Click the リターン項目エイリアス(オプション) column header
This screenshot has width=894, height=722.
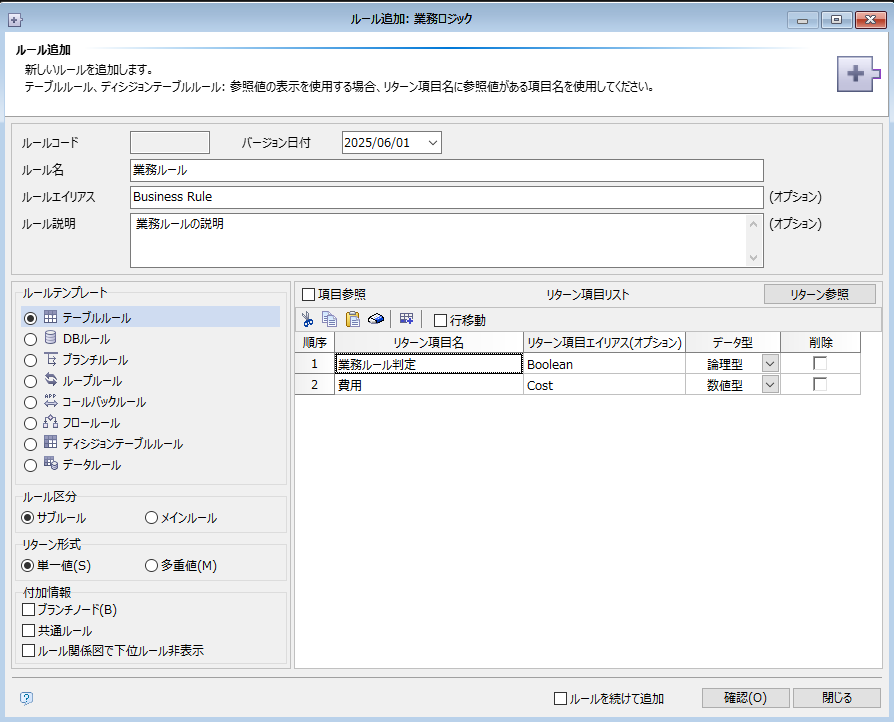[x=604, y=342]
